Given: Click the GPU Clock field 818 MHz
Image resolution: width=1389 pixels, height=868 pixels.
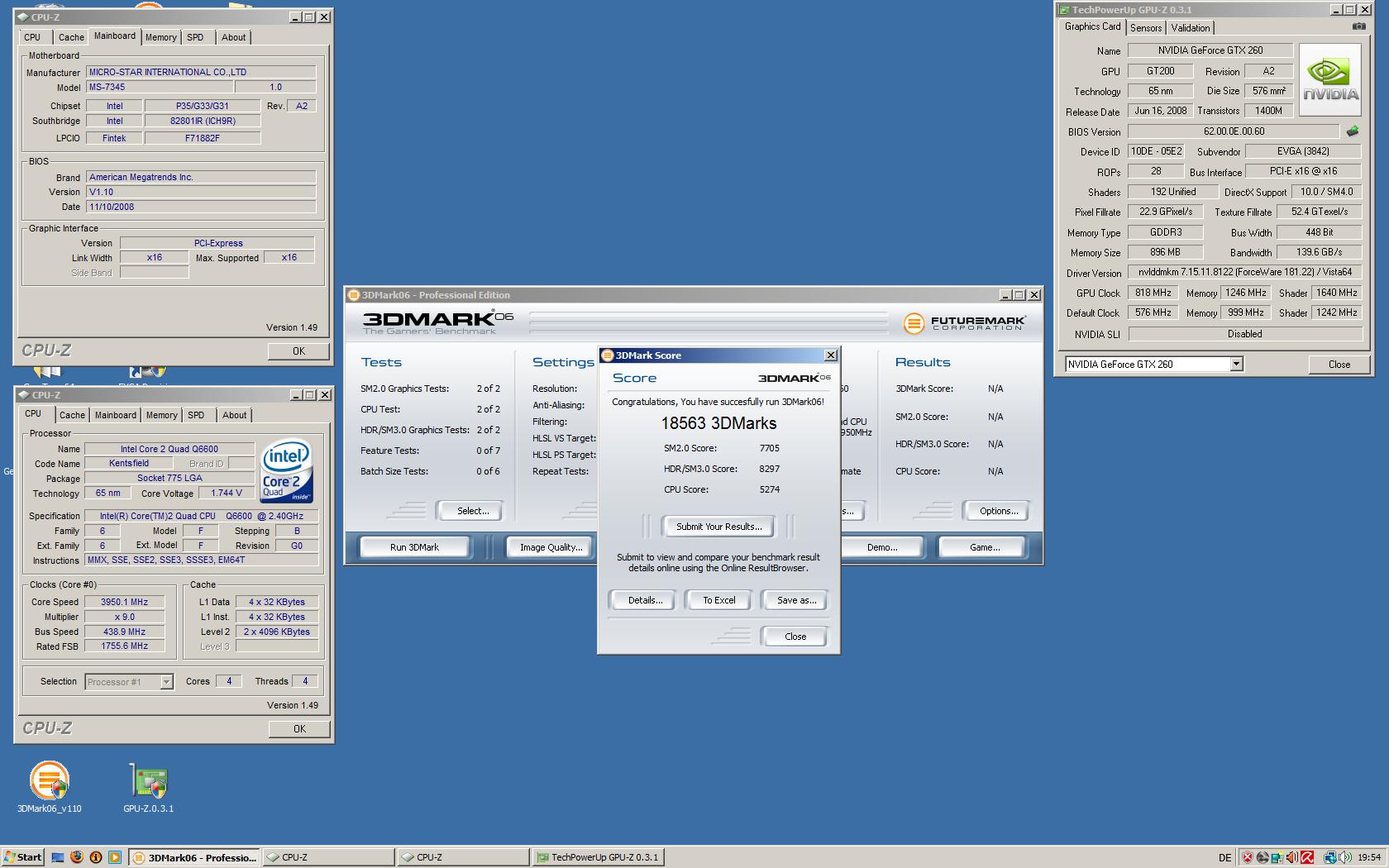Looking at the screenshot, I should [x=1153, y=293].
